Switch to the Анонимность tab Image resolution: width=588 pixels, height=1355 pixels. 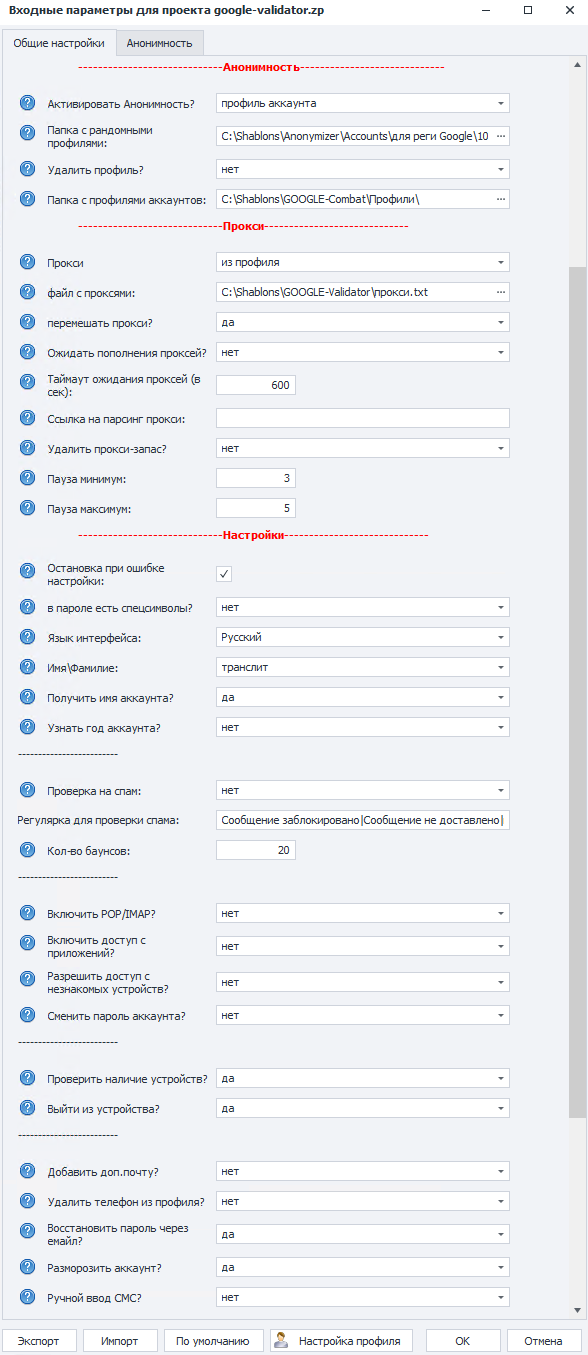click(x=161, y=43)
